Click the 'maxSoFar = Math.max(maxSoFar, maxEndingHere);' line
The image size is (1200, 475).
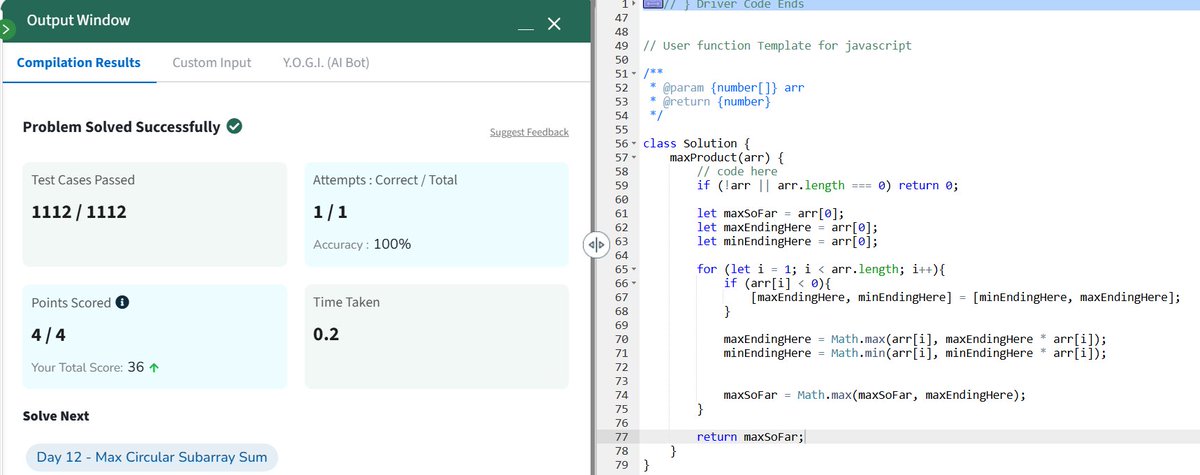tap(875, 395)
